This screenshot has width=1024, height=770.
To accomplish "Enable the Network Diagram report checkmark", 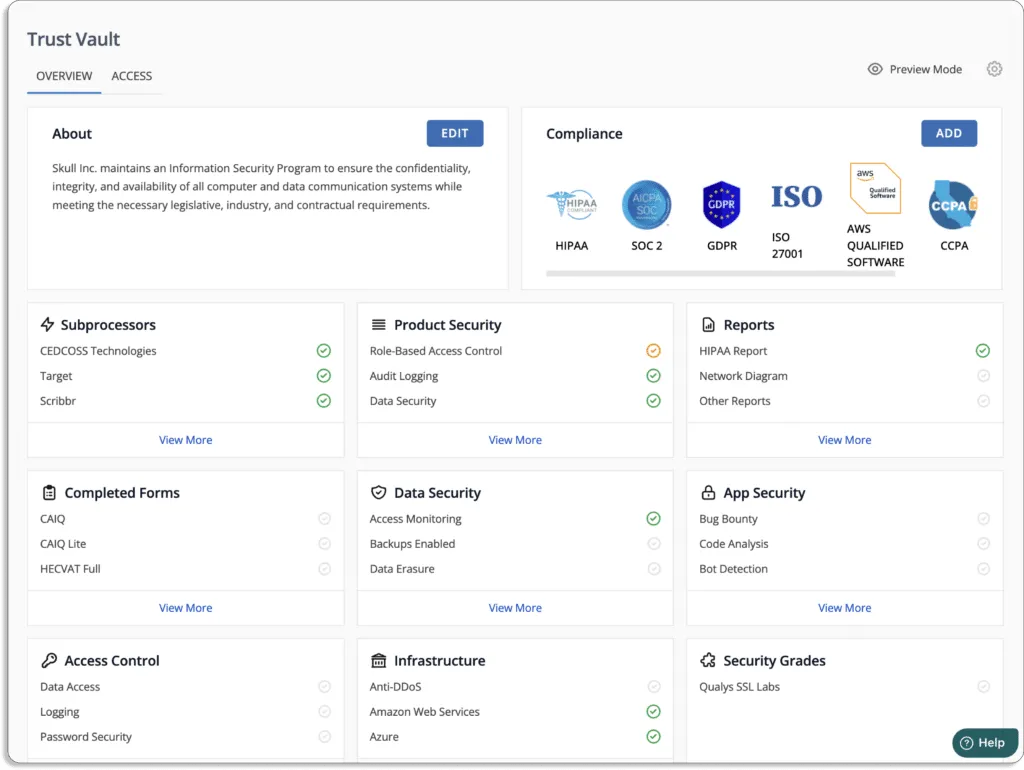I will [983, 376].
